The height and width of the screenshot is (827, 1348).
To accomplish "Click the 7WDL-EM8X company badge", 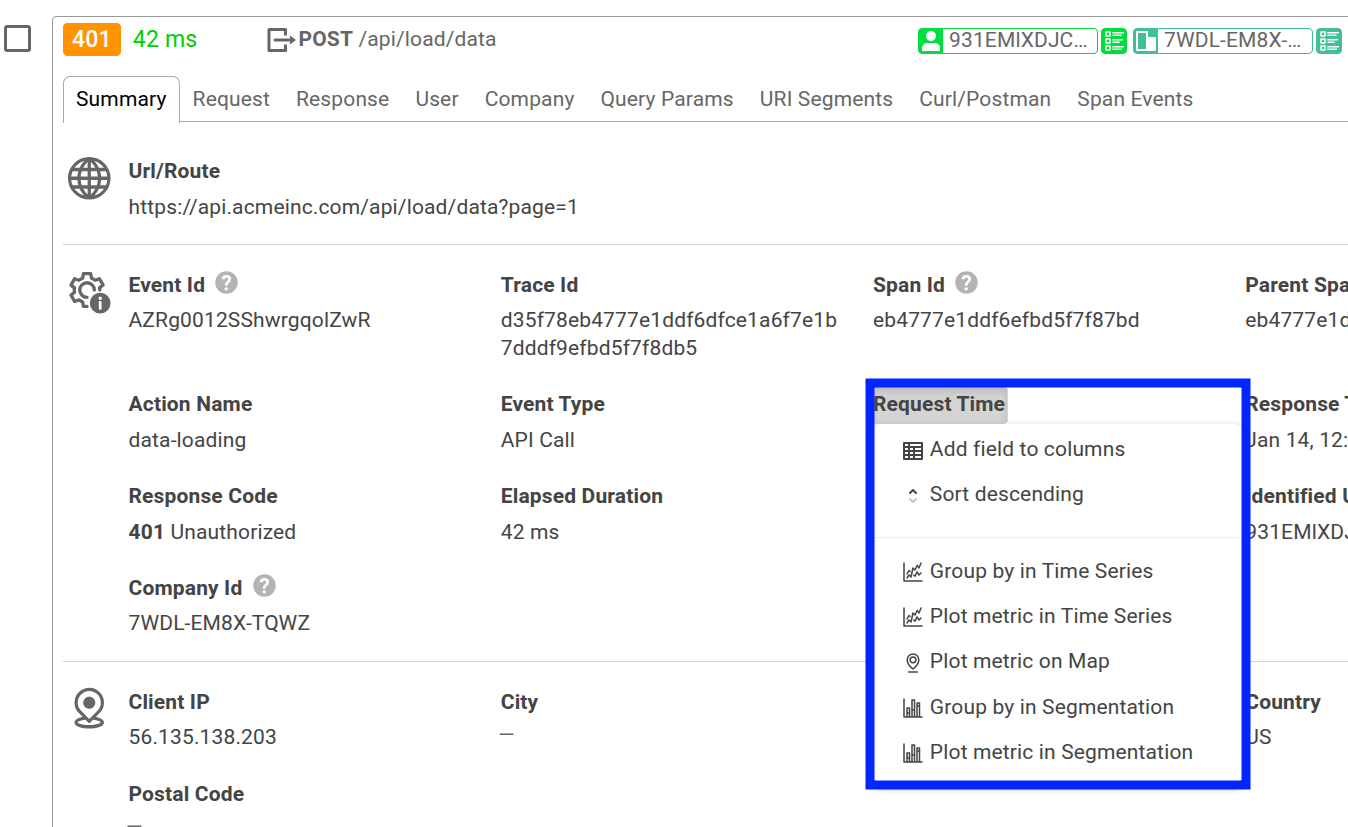I will [1222, 41].
